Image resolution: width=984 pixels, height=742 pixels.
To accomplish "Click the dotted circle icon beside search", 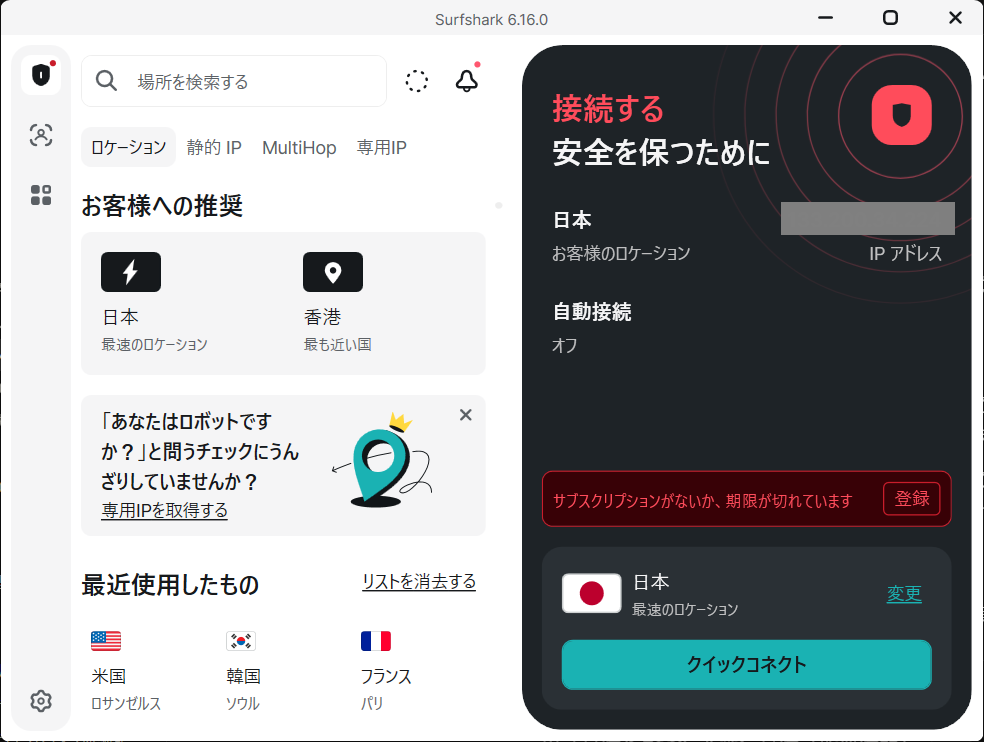I will click(x=417, y=81).
